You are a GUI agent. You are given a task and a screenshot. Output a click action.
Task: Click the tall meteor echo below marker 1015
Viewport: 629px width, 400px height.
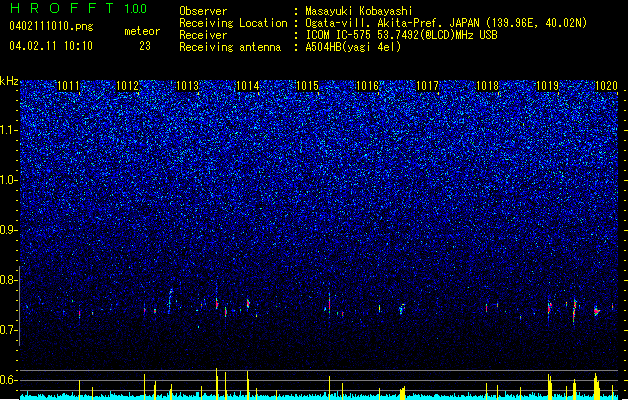(329, 304)
